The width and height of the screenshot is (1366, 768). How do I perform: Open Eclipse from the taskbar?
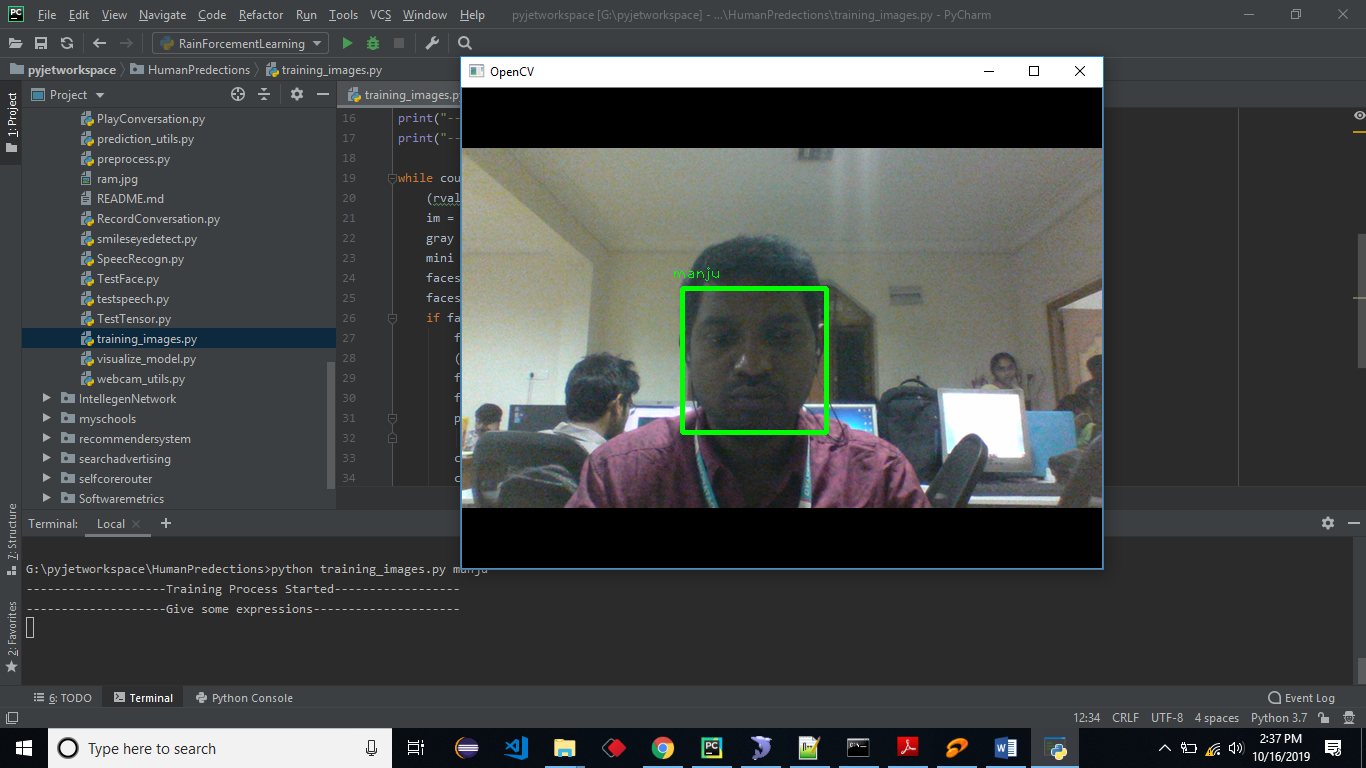click(x=467, y=747)
